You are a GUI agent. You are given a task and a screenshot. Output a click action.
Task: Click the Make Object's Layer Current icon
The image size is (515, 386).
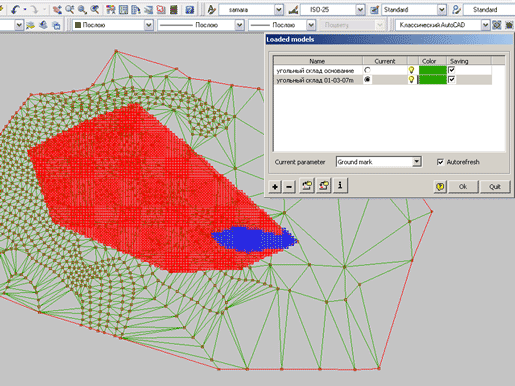(31, 25)
